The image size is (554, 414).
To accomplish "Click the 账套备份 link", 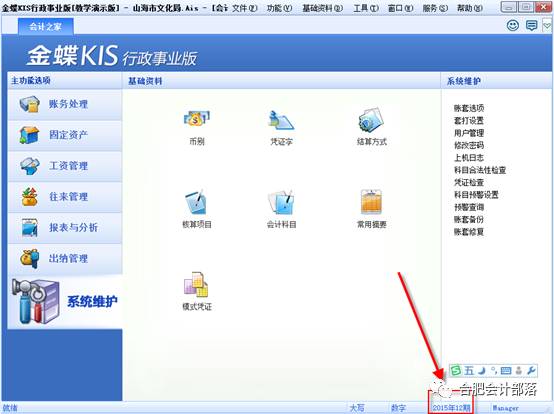I will (x=469, y=219).
